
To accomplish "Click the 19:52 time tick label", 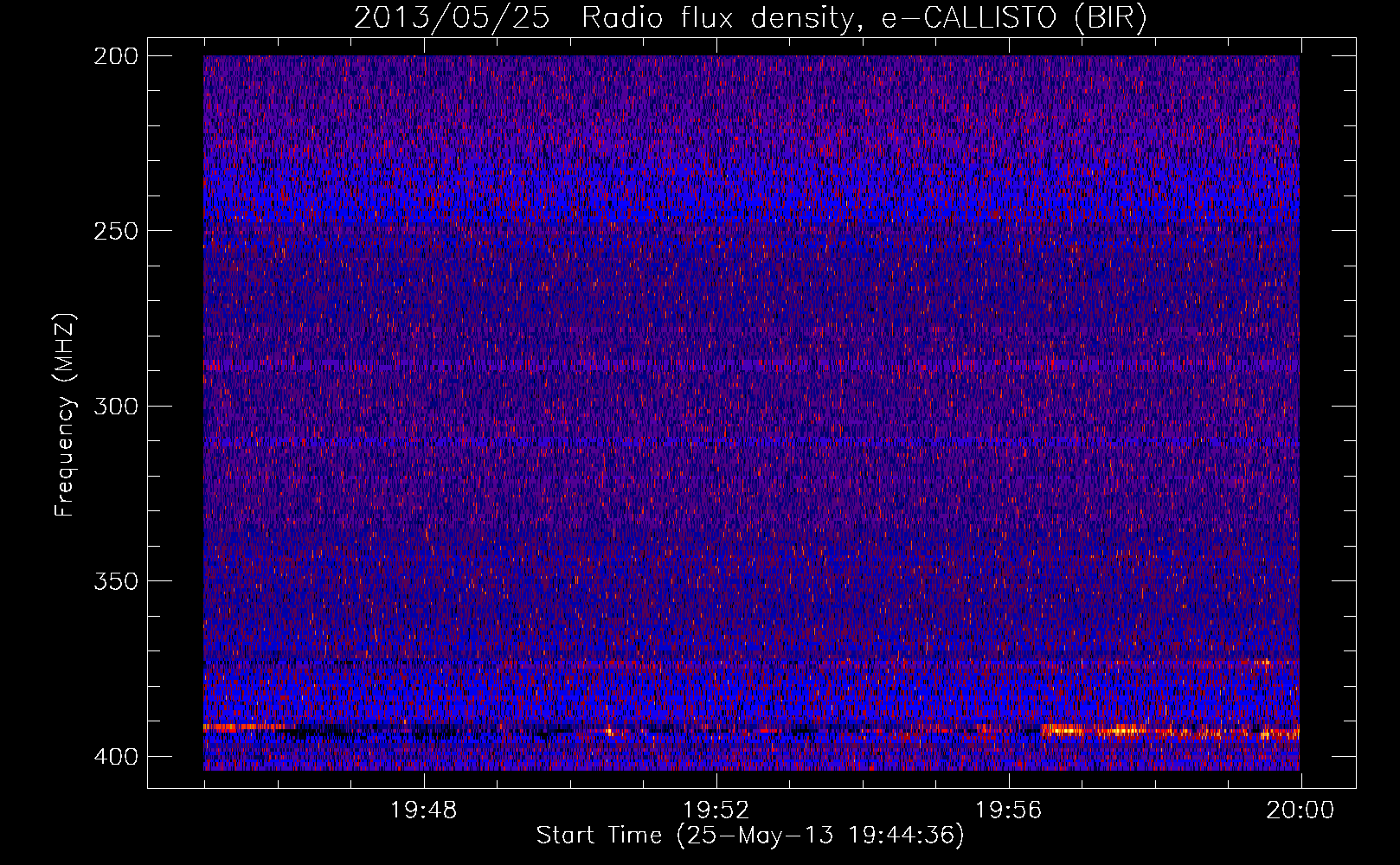I will coord(716,811).
